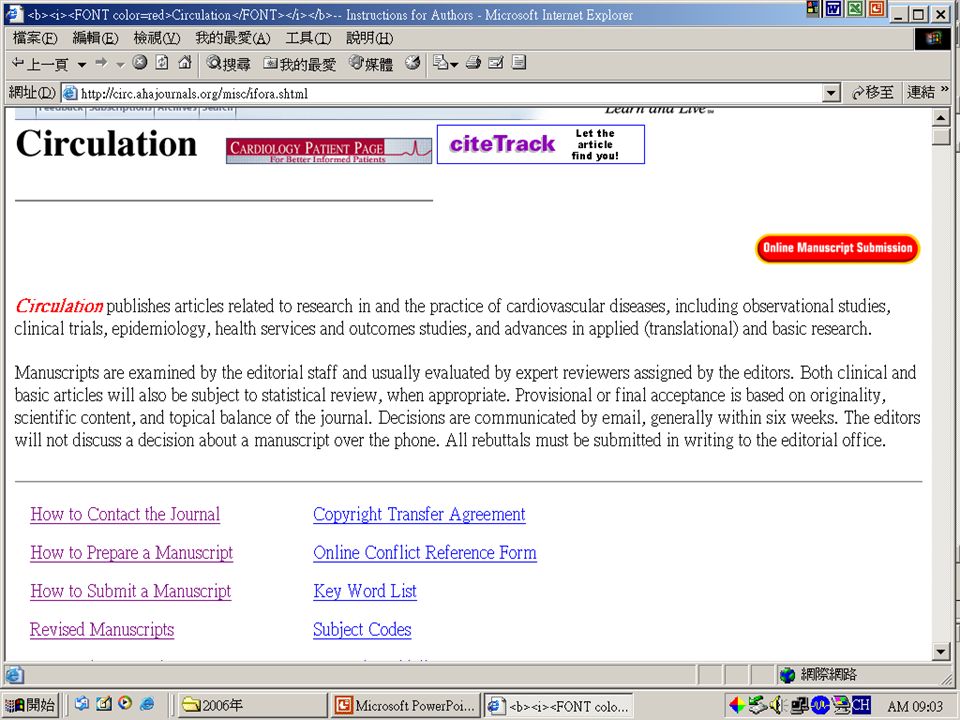Viewport: 960px width, 720px height.
Task: Click the Office shortcut bar PowerPoint icon
Action: pos(877,9)
